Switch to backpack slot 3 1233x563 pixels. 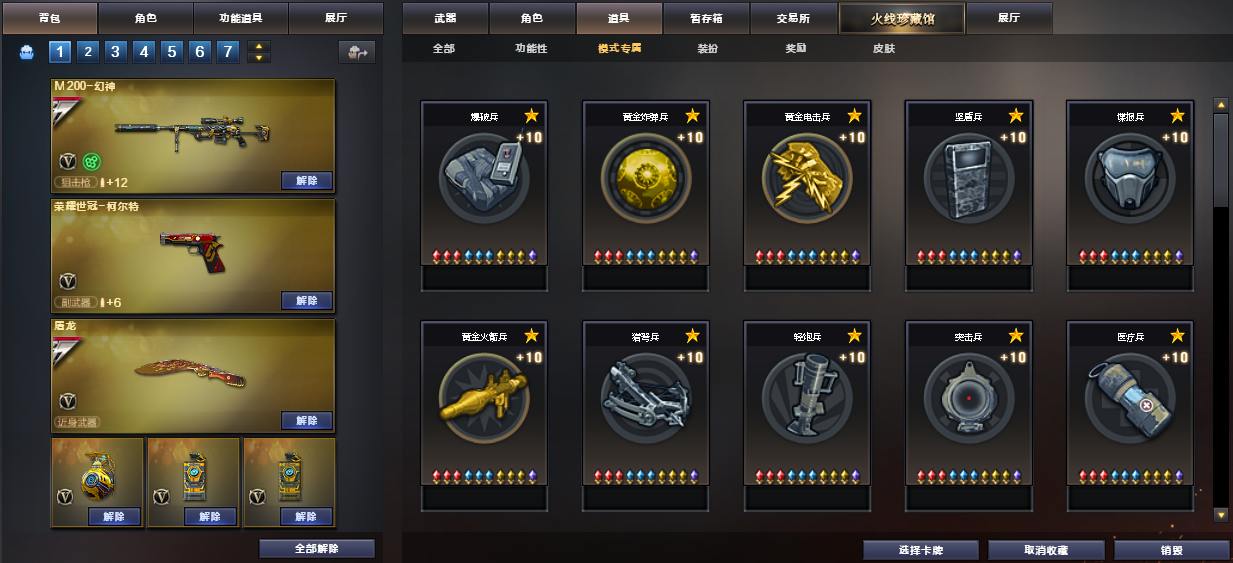coord(116,52)
